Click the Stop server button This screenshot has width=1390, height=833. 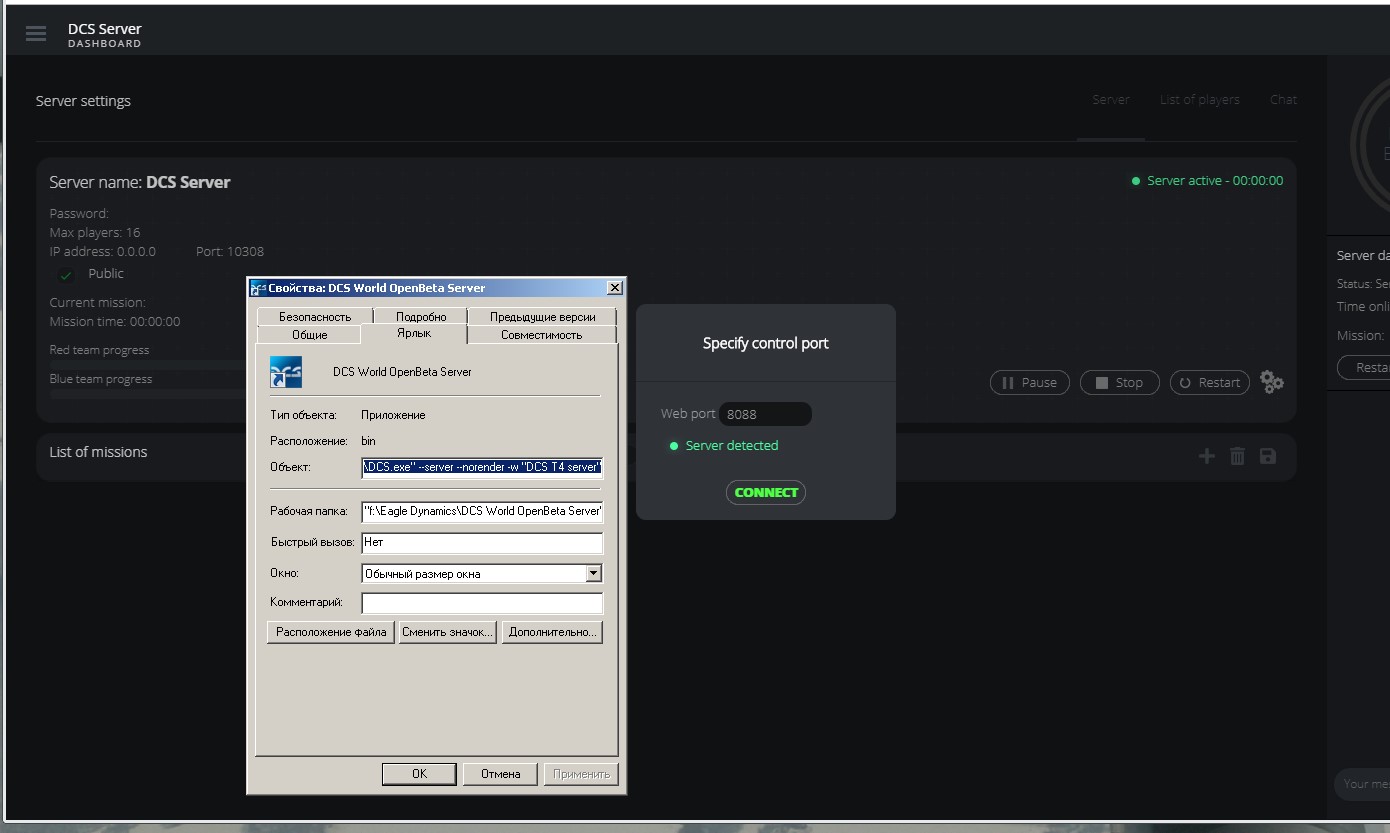pyautogui.click(x=1119, y=382)
